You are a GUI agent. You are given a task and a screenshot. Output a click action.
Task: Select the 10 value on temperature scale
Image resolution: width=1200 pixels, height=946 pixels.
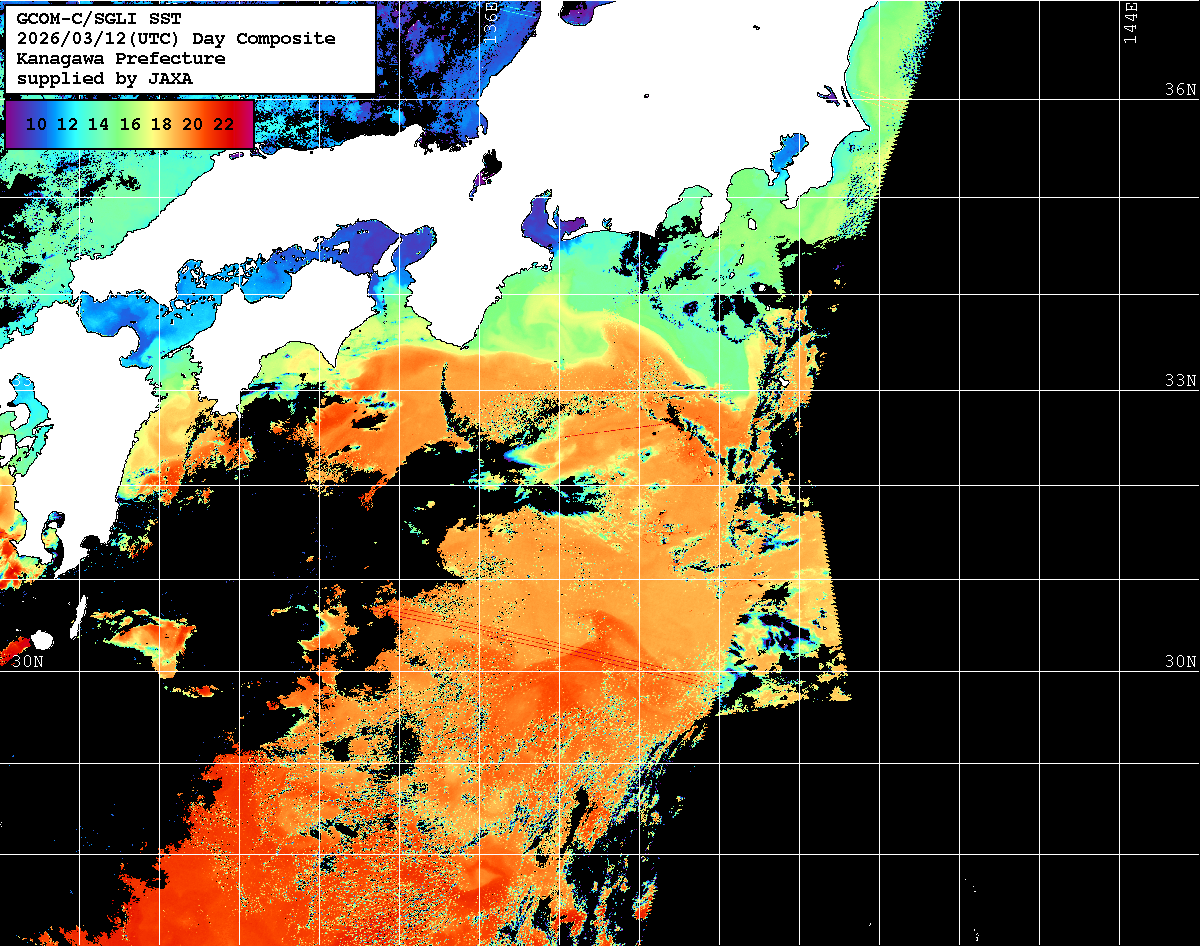[x=37, y=124]
